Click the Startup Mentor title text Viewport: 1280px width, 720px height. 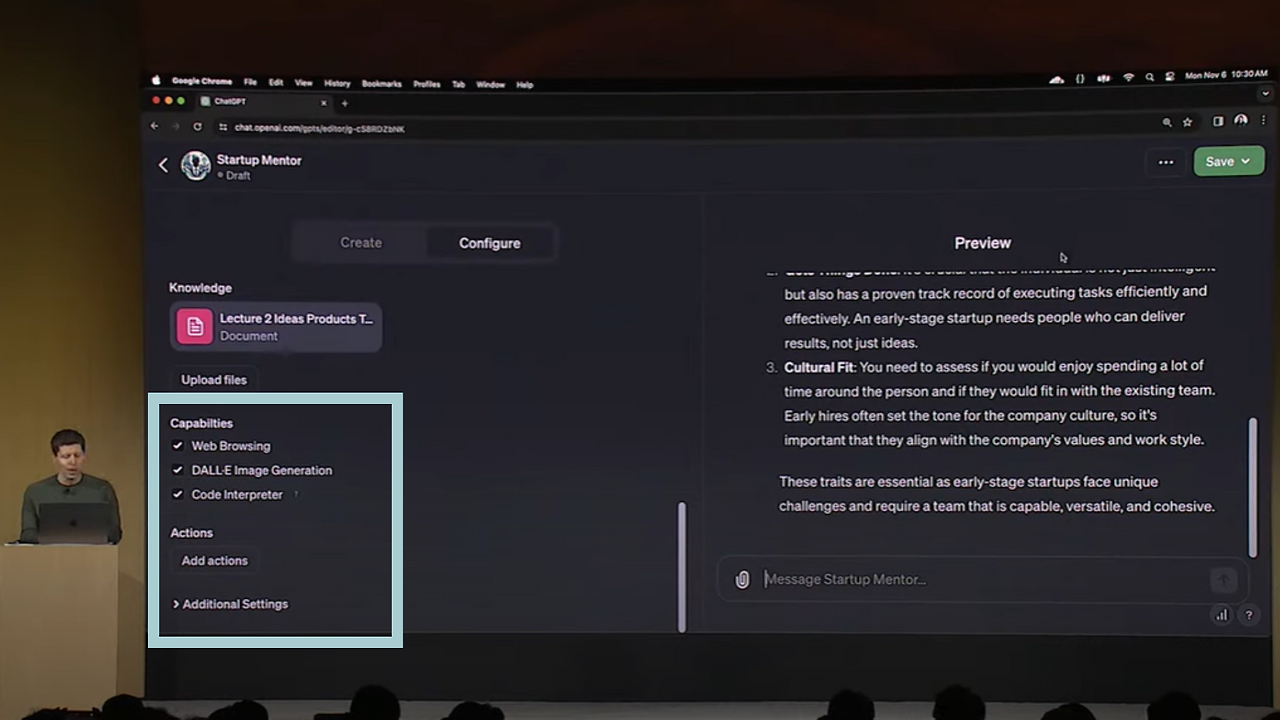pos(259,160)
